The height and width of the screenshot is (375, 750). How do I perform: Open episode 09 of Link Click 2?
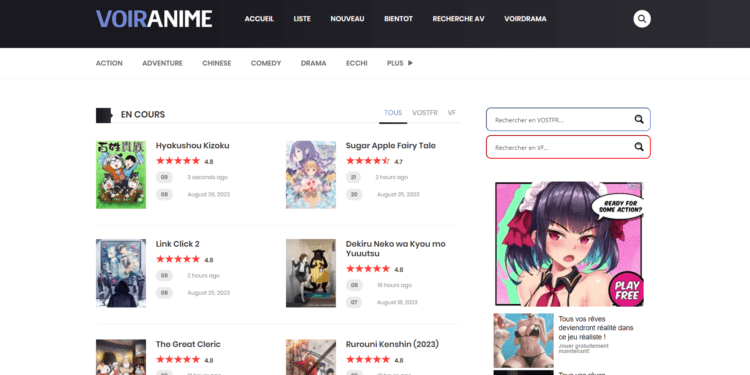tap(164, 276)
